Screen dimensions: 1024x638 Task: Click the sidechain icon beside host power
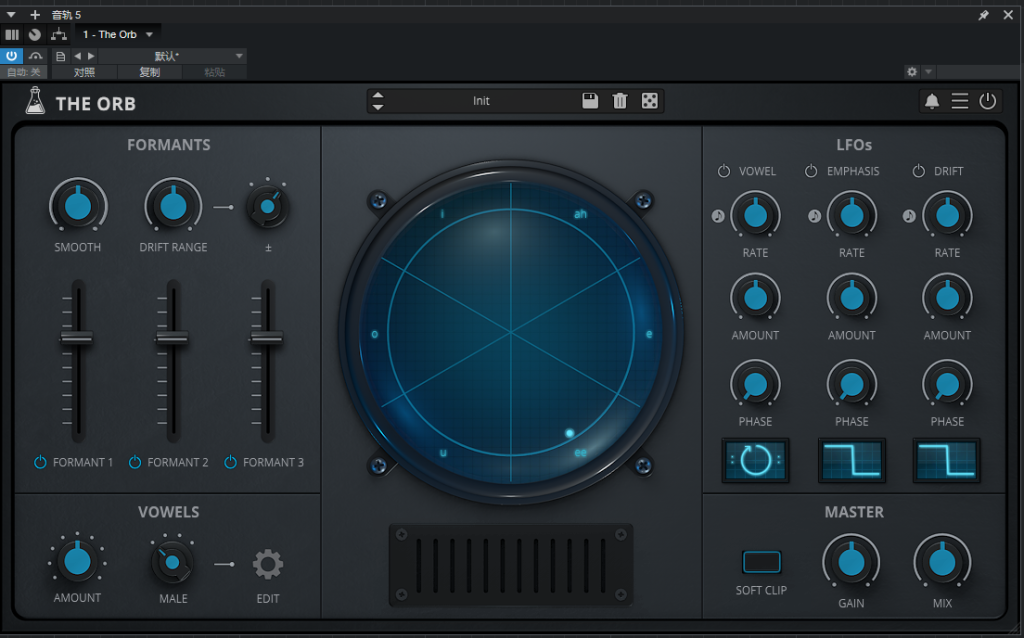pyautogui.click(x=35, y=56)
